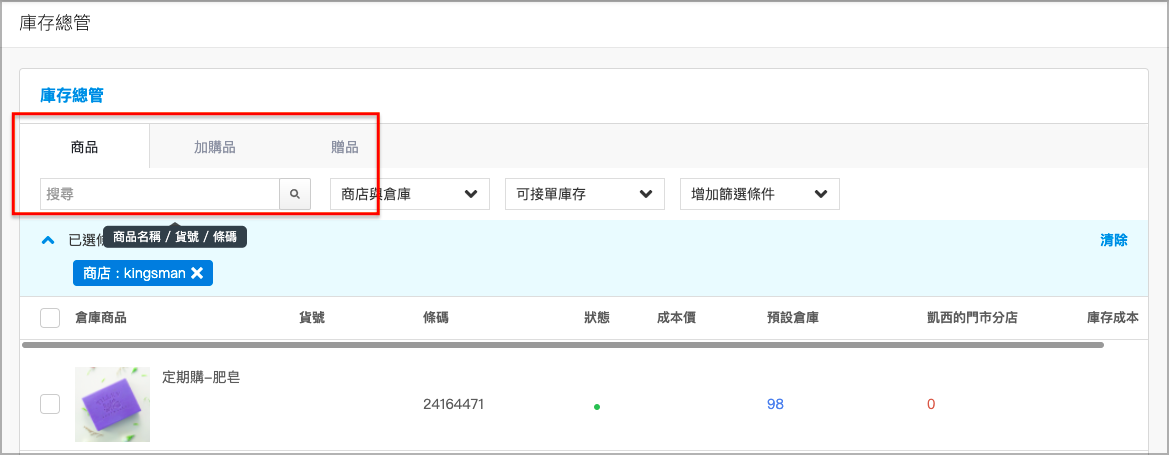The width and height of the screenshot is (1169, 455).
Task: Open the 增加篩選條件 dropdown
Action: 760,194
